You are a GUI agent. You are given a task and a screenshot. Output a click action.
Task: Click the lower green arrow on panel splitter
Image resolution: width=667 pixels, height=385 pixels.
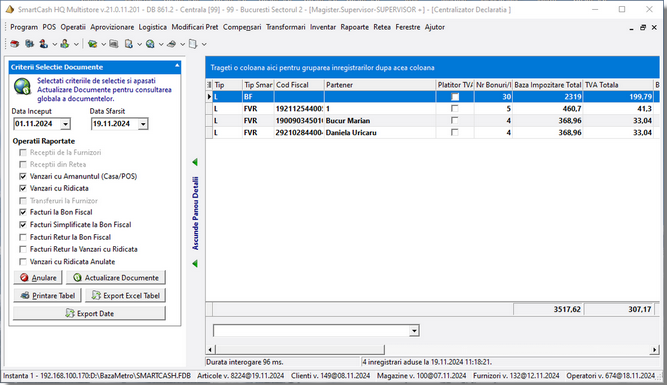click(x=195, y=264)
